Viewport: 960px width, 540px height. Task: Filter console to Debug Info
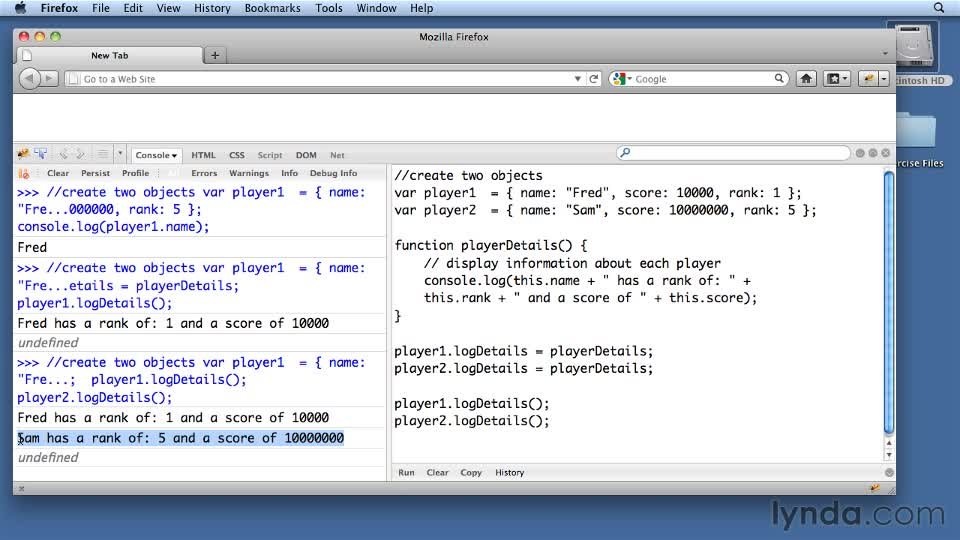click(333, 173)
